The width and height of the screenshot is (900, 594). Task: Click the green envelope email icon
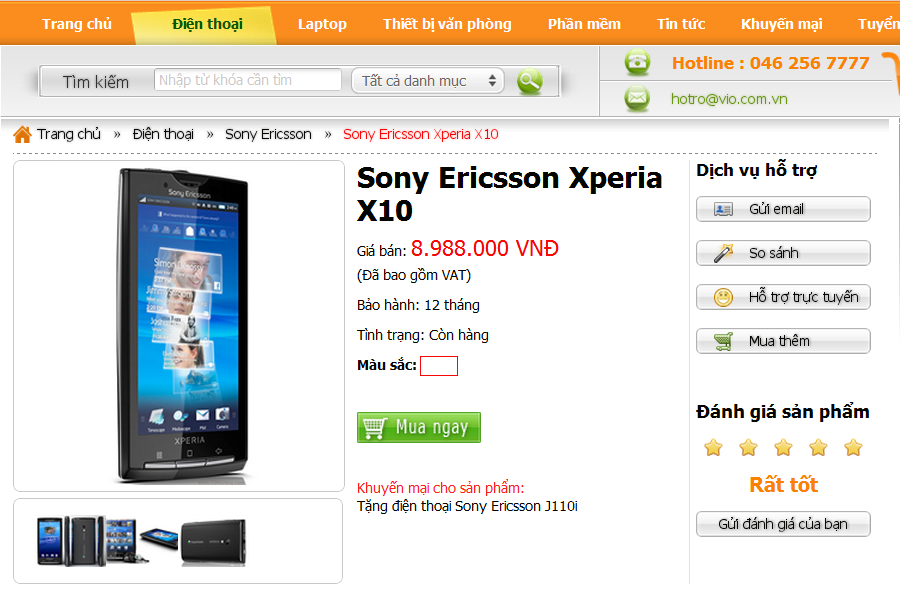coord(637,99)
